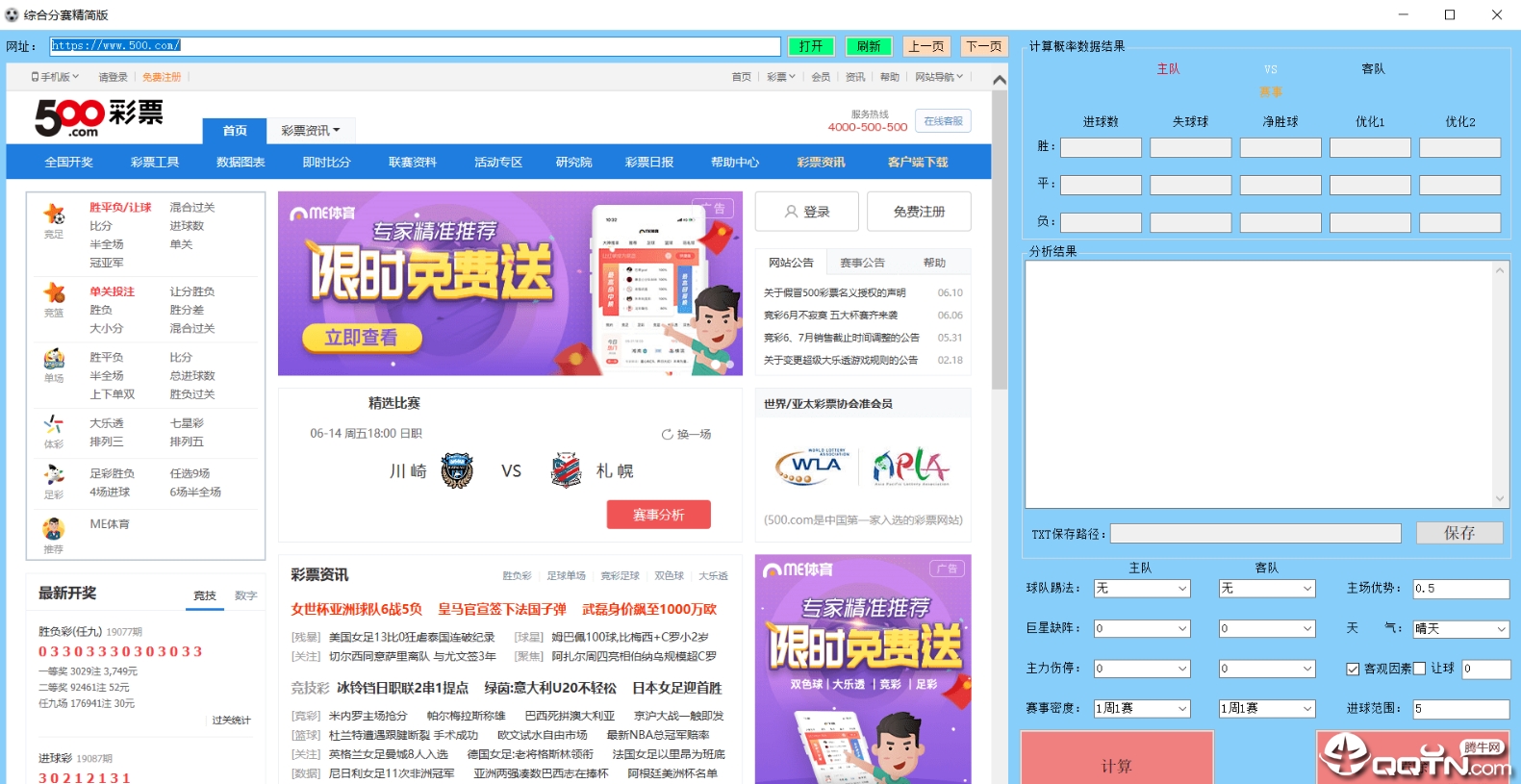Open the 彩票工具 menu item
Viewport: 1521px width, 784px height.
coord(155,163)
